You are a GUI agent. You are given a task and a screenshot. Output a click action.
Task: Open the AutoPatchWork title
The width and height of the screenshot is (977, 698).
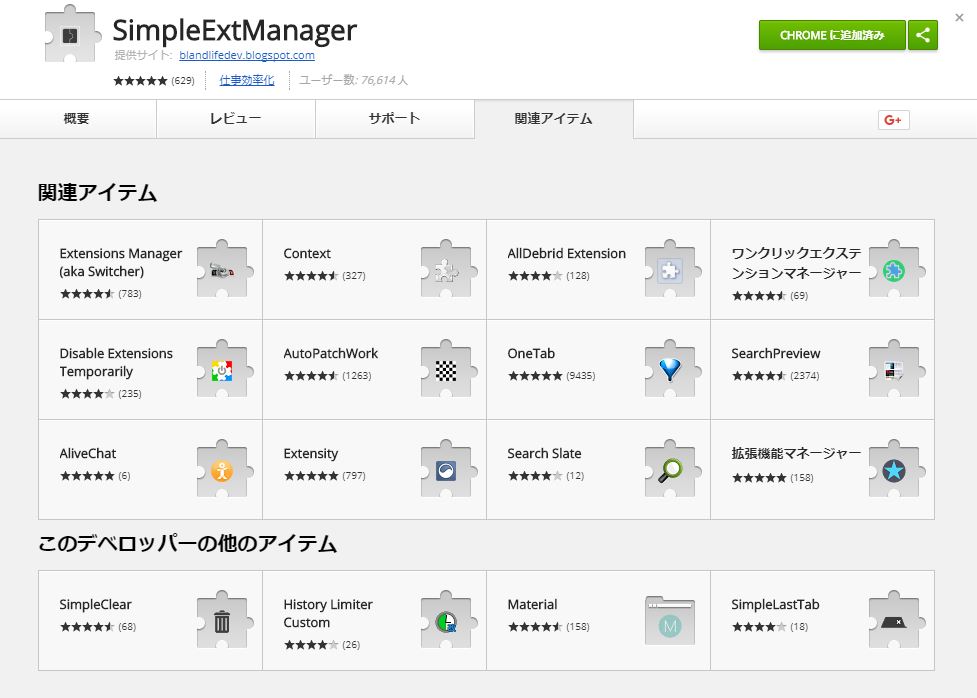coord(330,353)
